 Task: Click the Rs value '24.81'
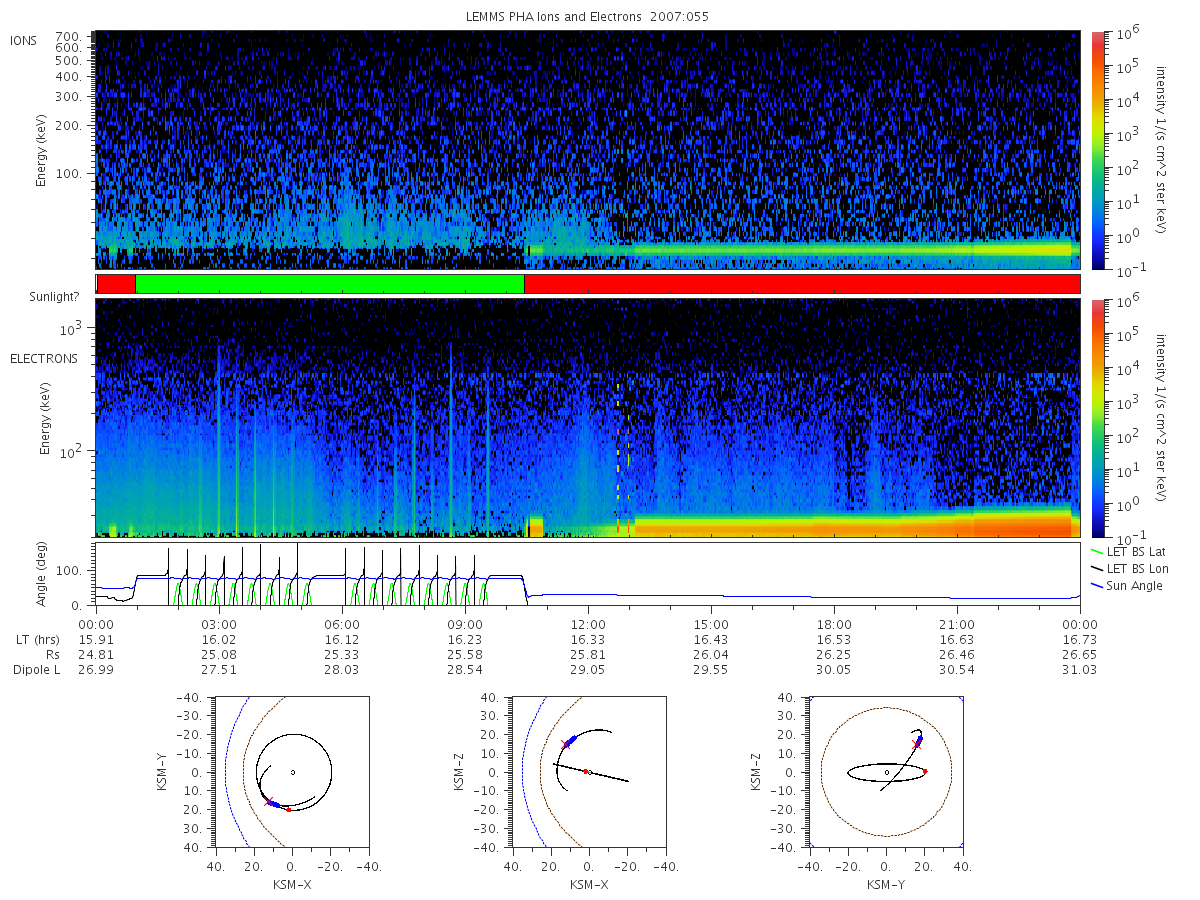(x=95, y=654)
